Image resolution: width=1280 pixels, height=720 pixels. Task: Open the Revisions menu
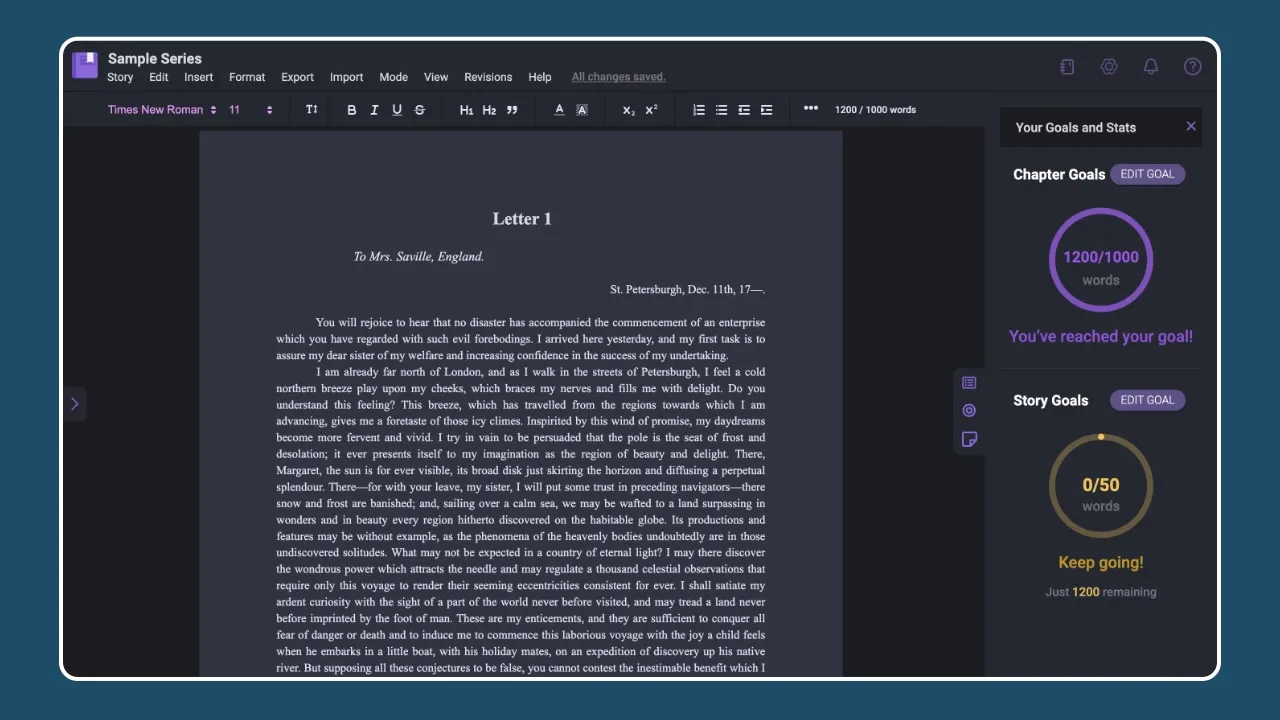pos(488,77)
